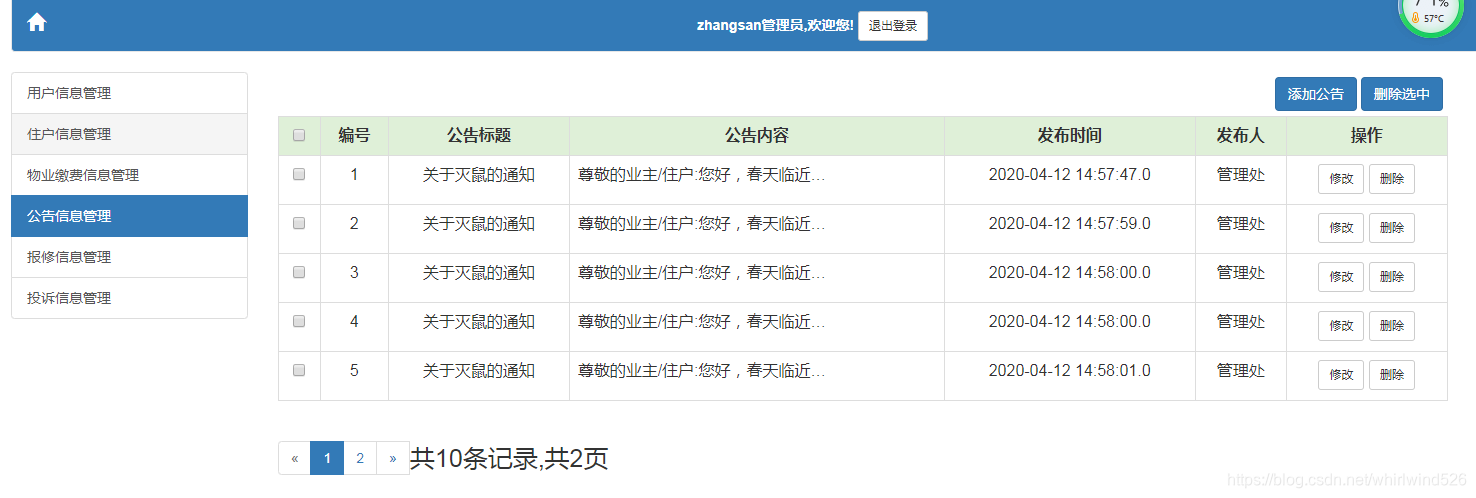Click zhangsan管理员,欢迎您! greeting text
Image resolution: width=1476 pixels, height=498 pixels.
[x=775, y=26]
